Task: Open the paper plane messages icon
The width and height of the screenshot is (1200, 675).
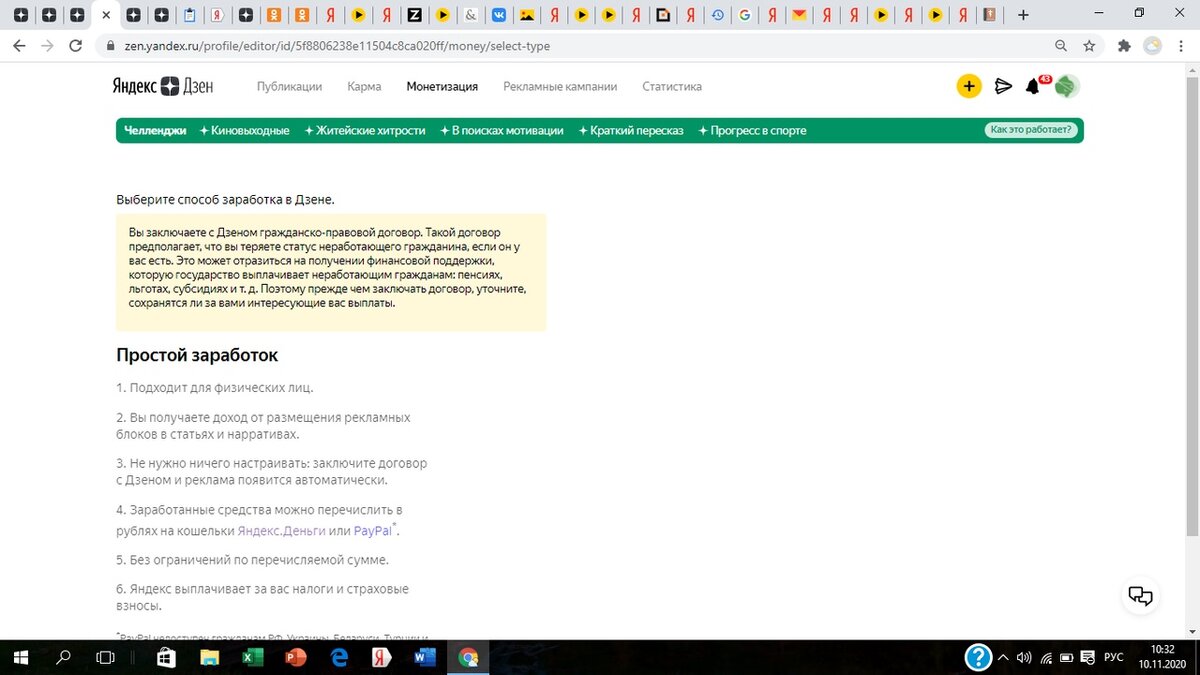Action: coord(1003,87)
